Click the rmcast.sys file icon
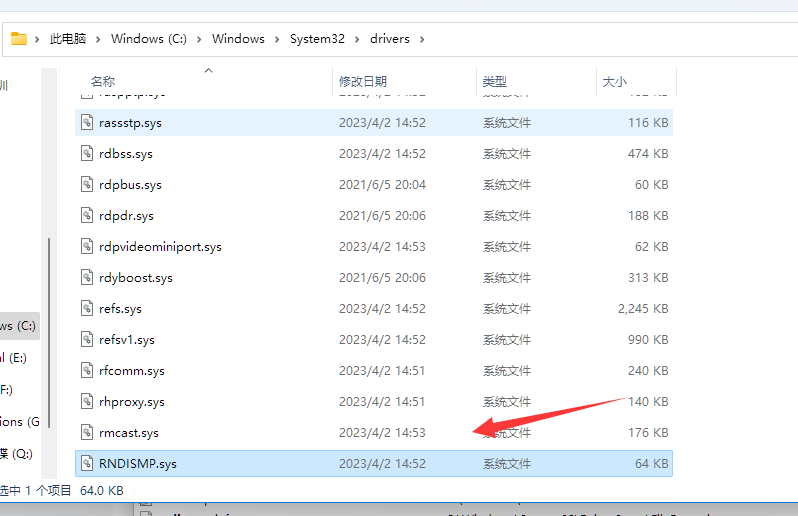 (87, 433)
